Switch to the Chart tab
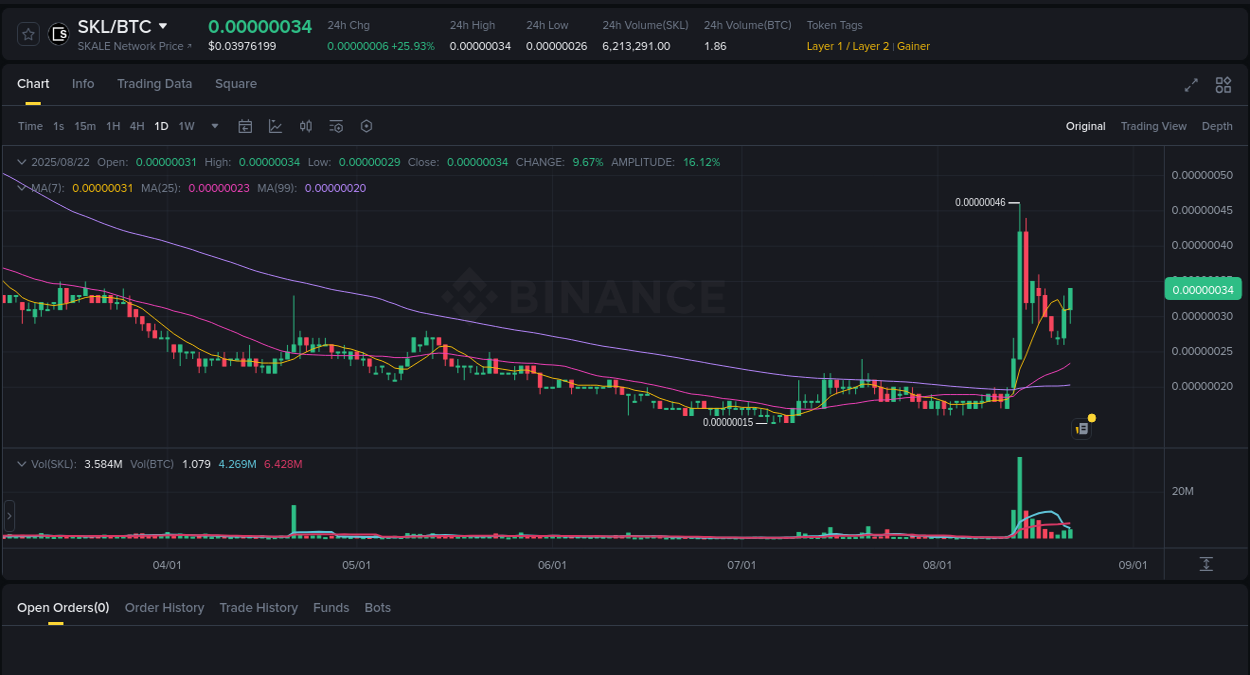1250x675 pixels. pyautogui.click(x=33, y=84)
